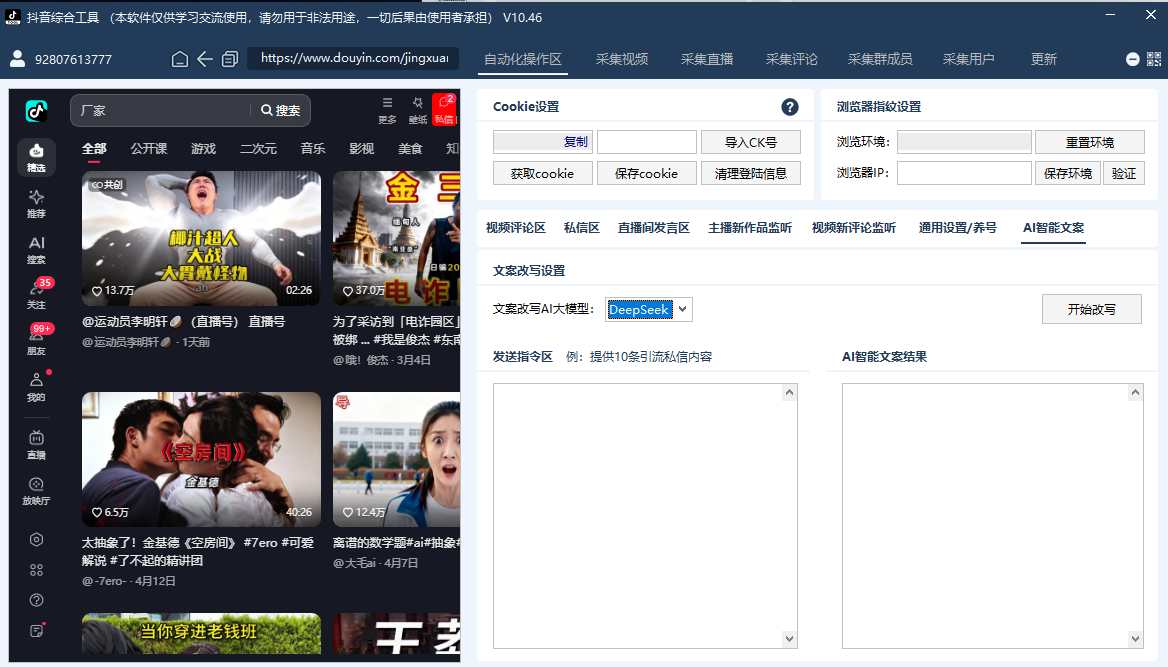Click the 清理登陆信息 button
This screenshot has width=1168, height=667.
tap(751, 173)
